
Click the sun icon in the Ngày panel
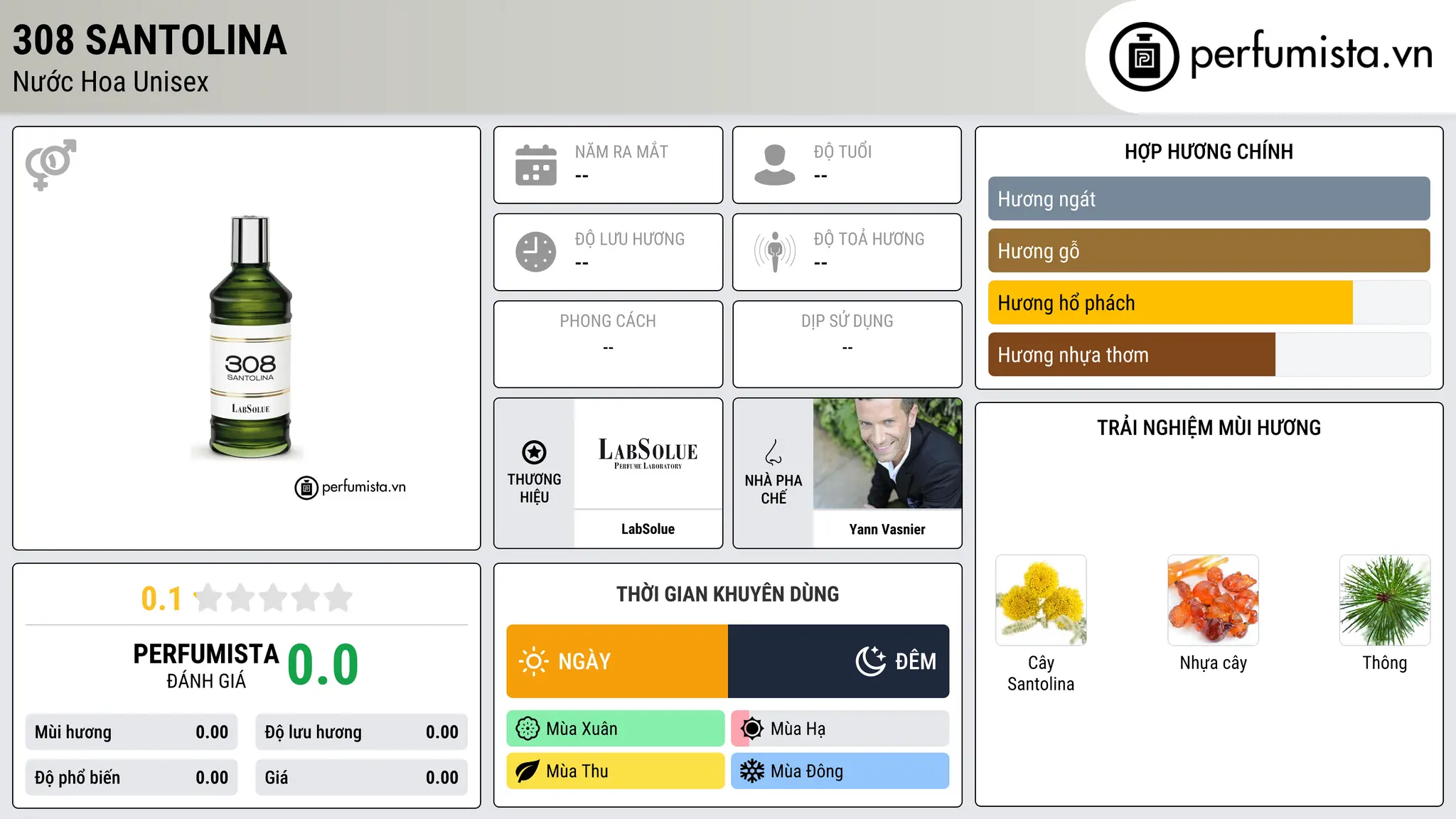(x=533, y=661)
